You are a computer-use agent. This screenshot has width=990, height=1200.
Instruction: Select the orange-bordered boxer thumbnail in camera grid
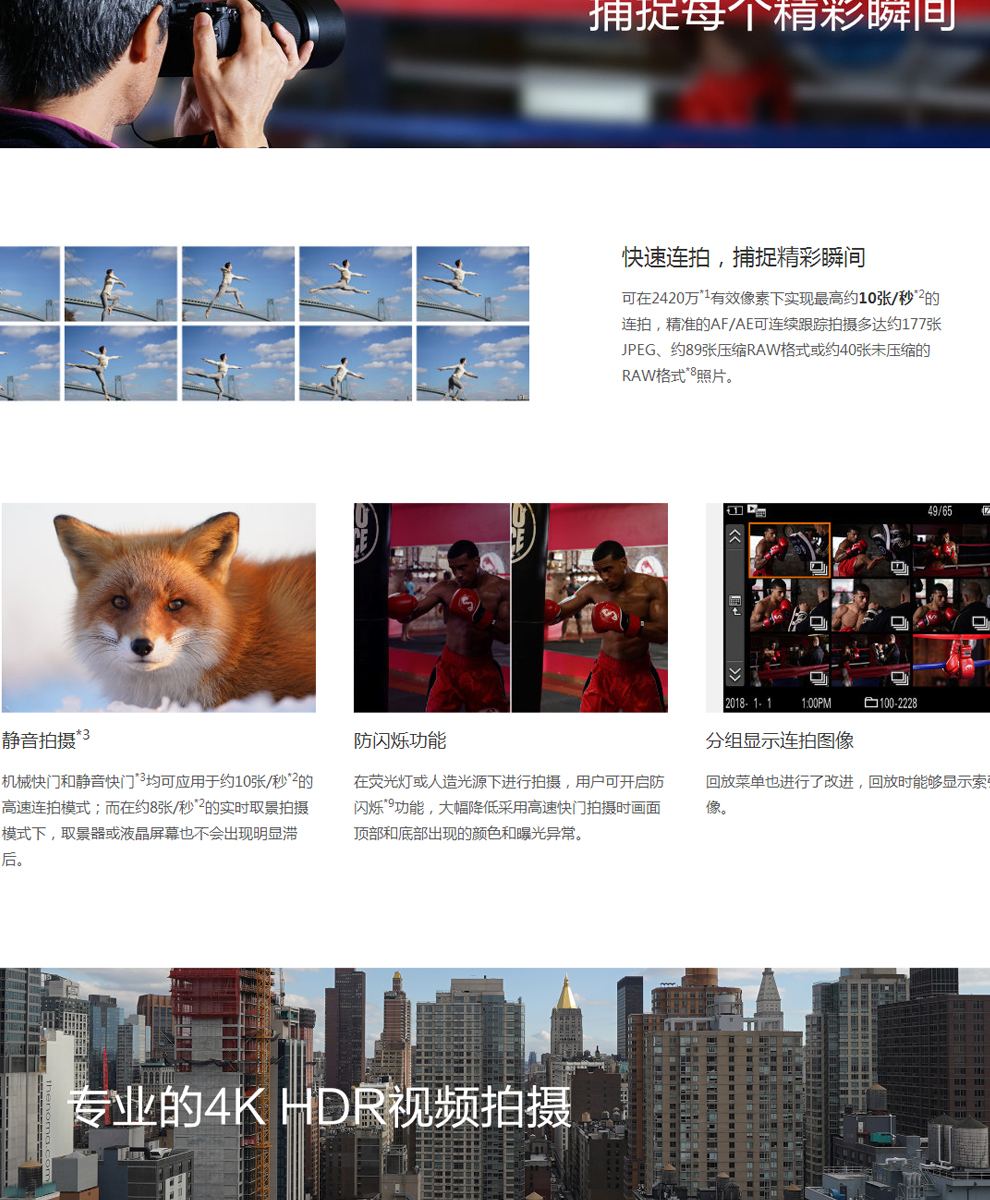tap(789, 550)
